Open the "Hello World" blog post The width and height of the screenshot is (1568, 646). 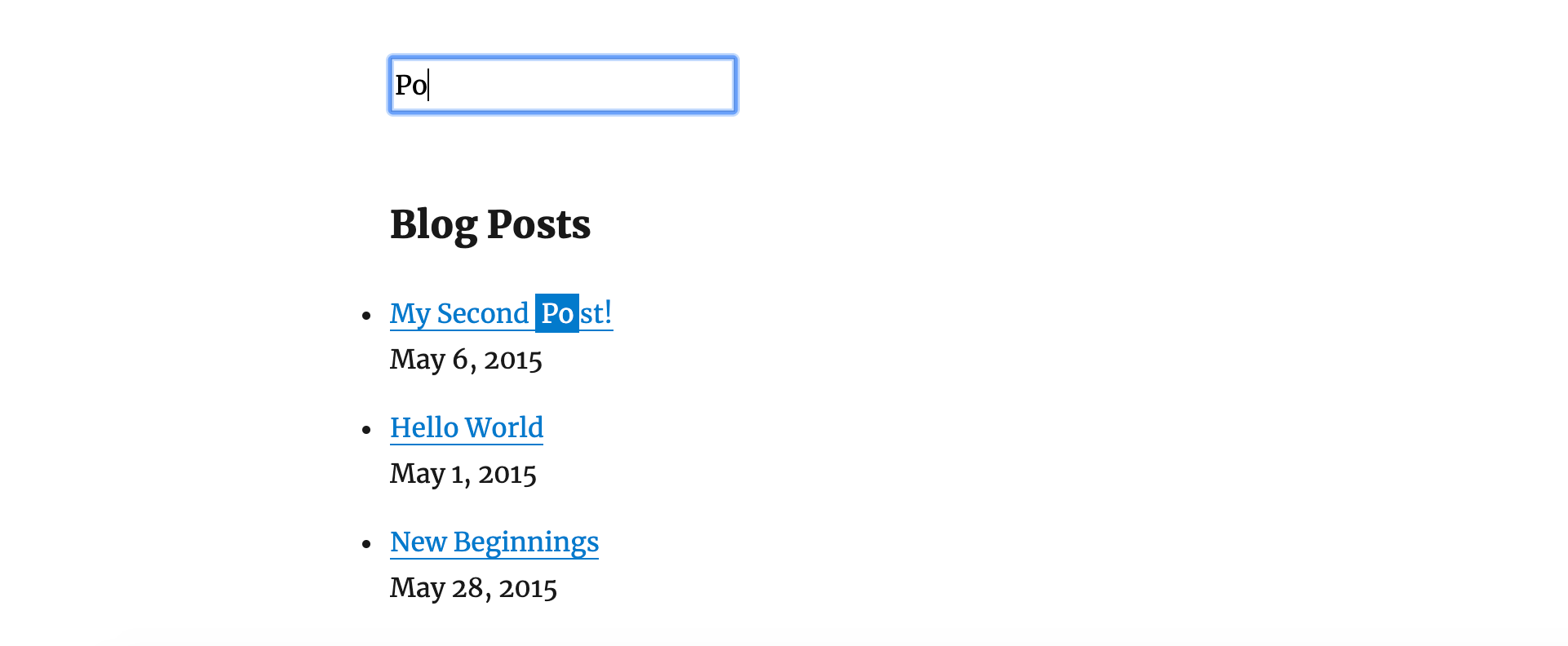point(467,427)
